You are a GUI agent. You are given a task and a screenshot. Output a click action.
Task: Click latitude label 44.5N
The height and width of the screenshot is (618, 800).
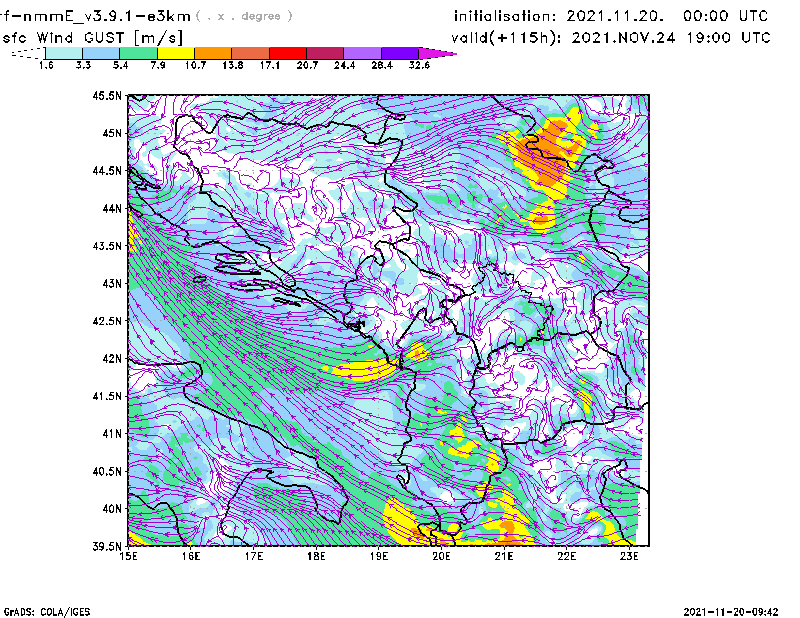click(x=108, y=170)
